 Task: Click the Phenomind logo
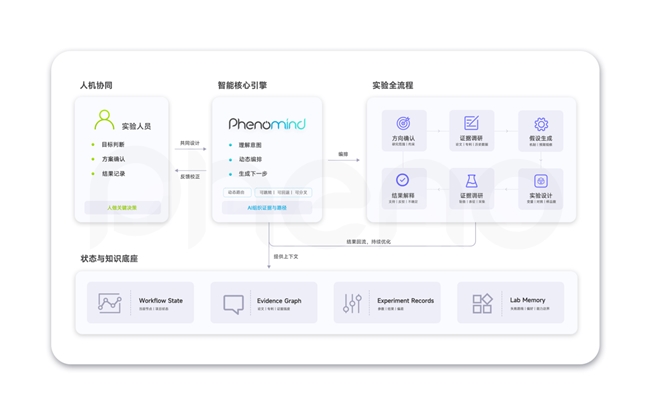267,123
